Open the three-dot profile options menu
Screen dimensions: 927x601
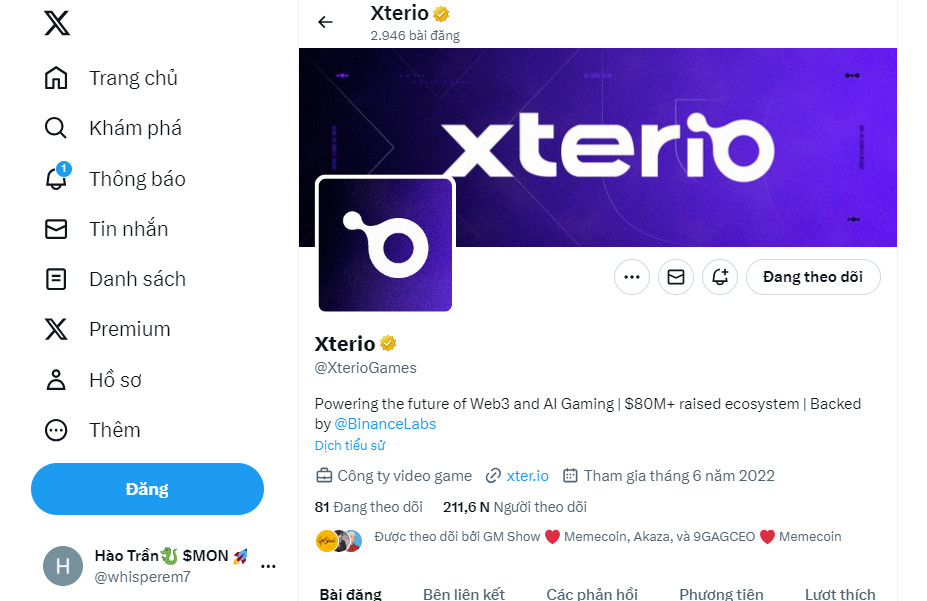[x=632, y=277]
